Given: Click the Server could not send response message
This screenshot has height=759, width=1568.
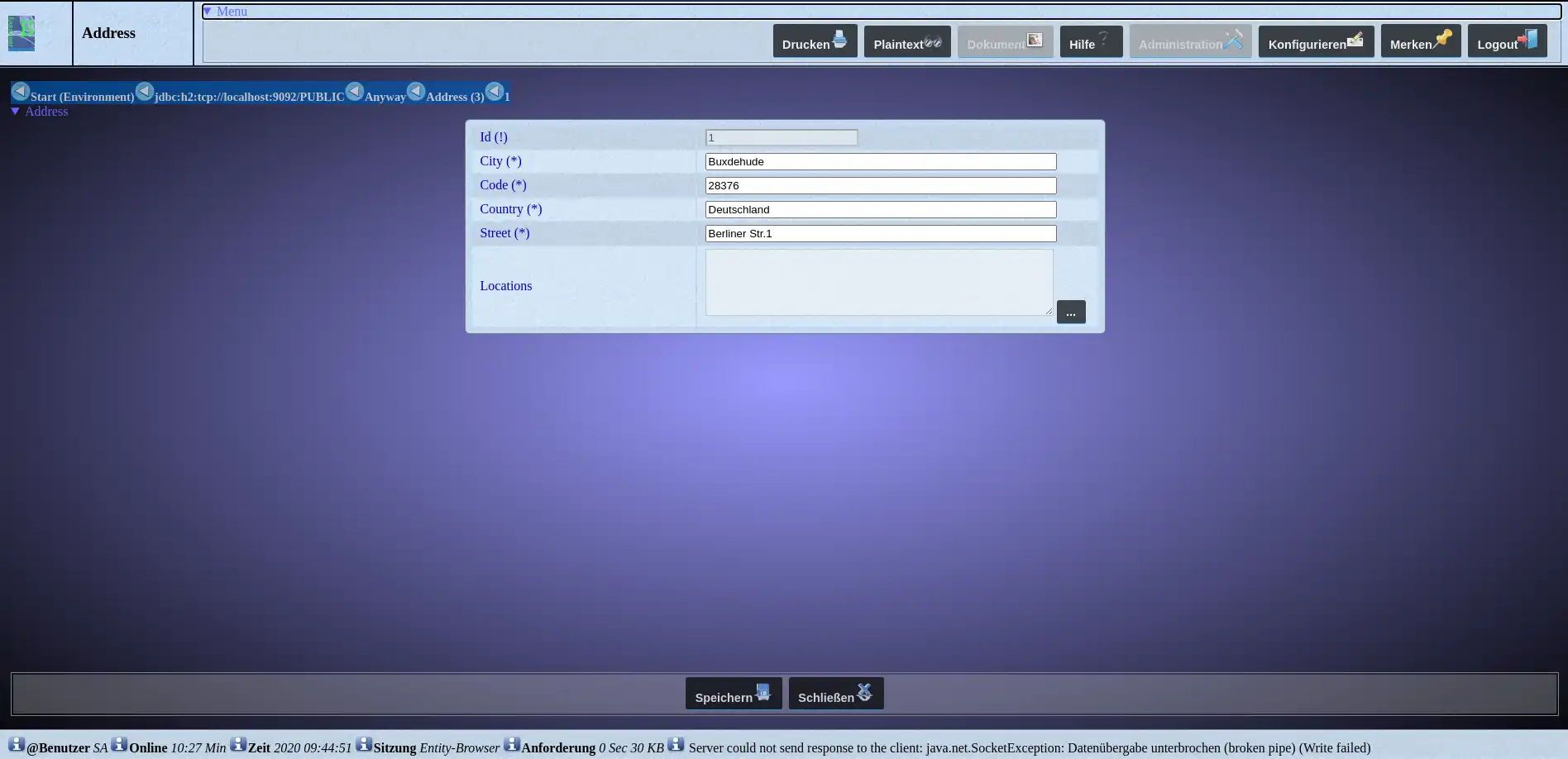Looking at the screenshot, I should [1030, 748].
